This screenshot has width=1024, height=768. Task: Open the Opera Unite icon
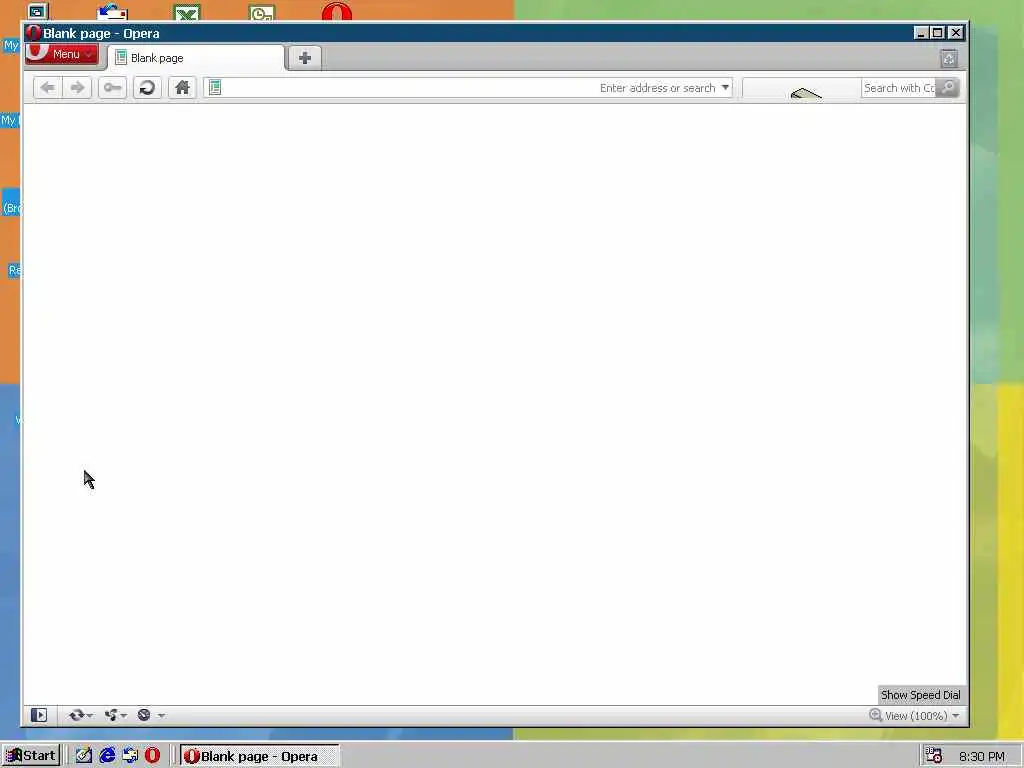(x=111, y=715)
